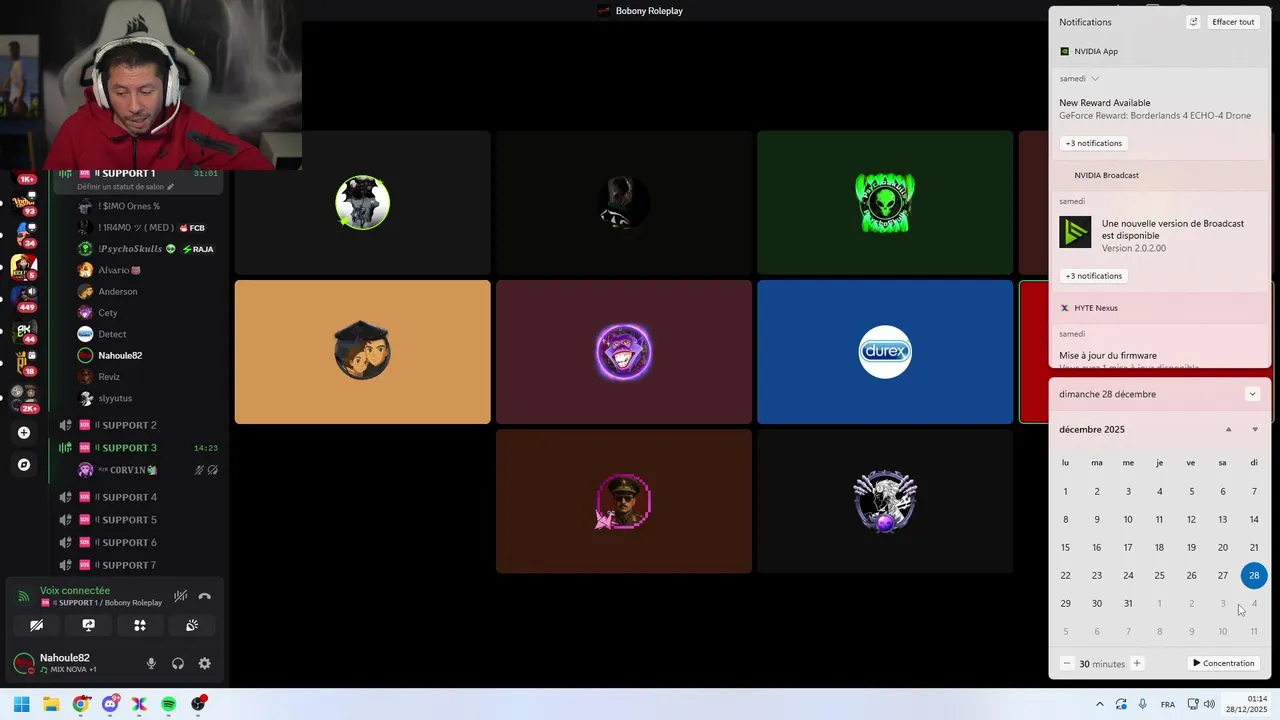Open Discord discover servers compass icon

(x=24, y=465)
